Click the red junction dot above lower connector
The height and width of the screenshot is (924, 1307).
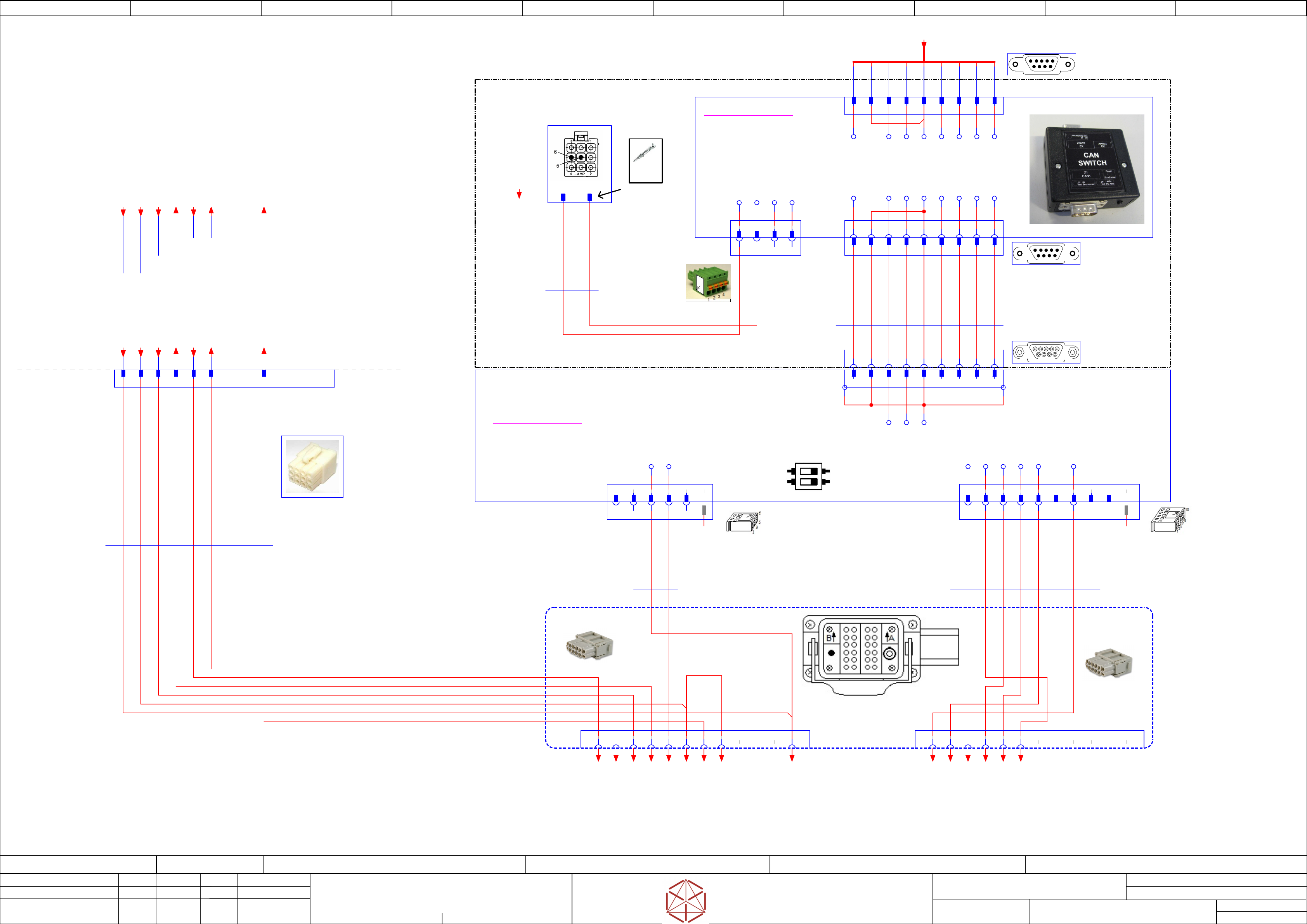(x=924, y=212)
